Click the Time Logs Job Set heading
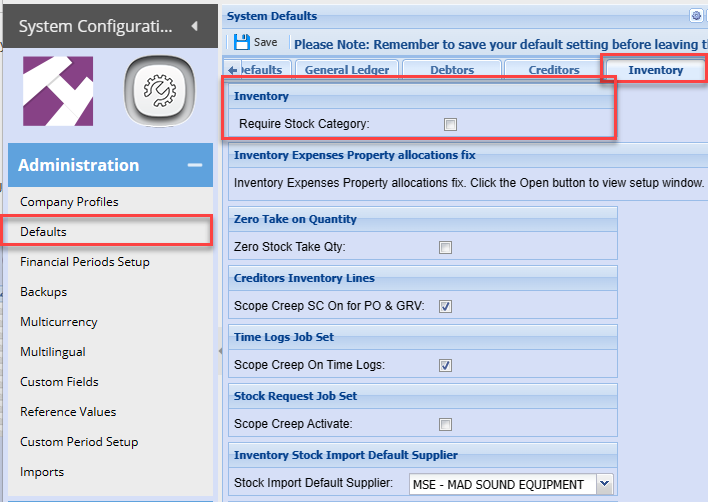 click(x=284, y=337)
